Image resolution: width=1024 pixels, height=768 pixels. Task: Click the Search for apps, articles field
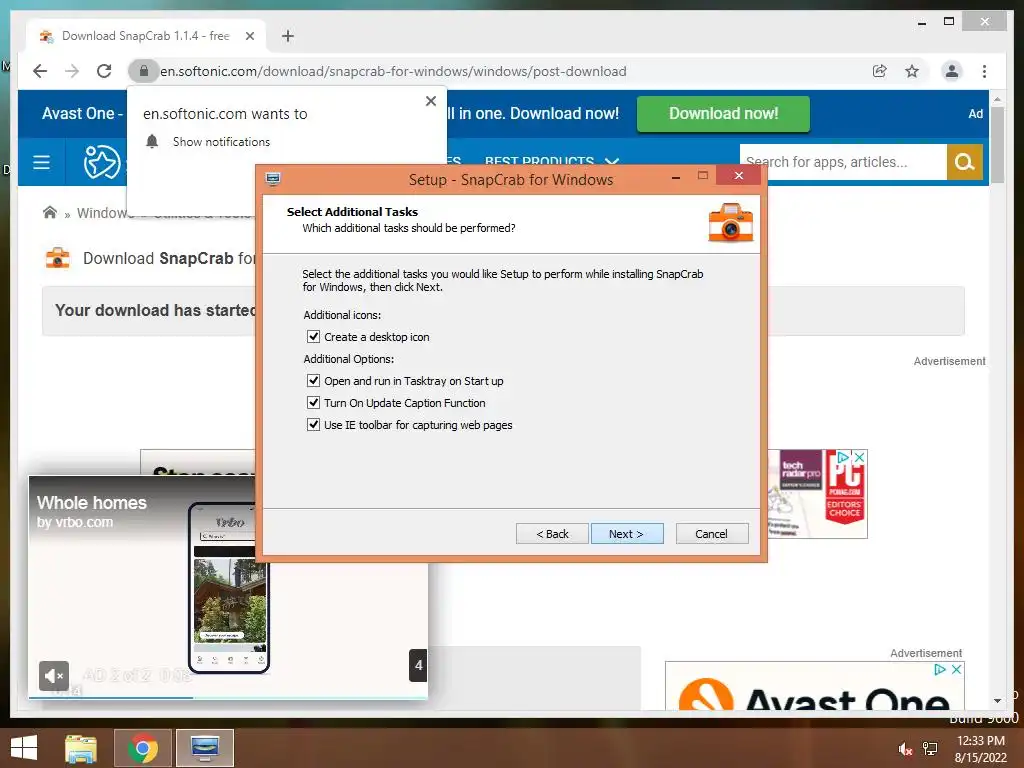(x=843, y=162)
